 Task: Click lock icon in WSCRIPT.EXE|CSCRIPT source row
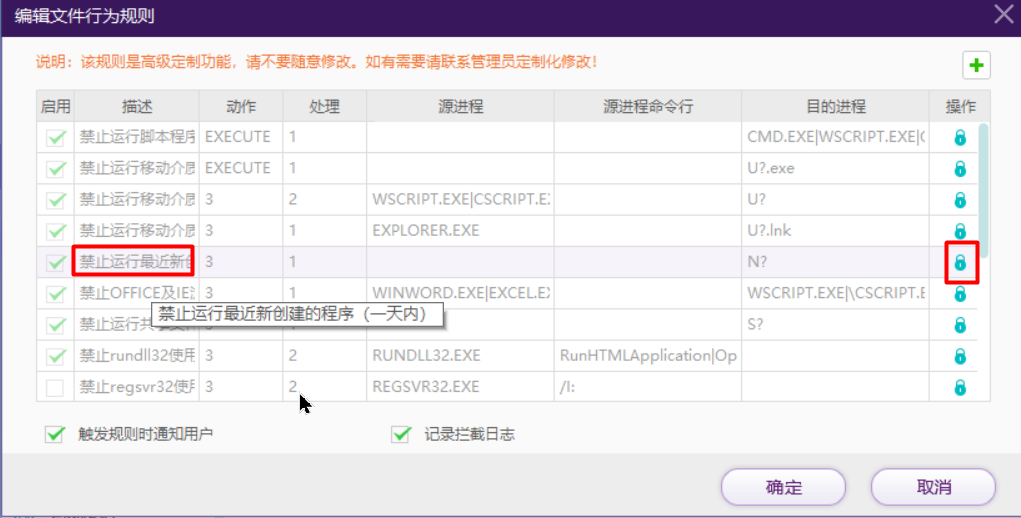pos(960,200)
